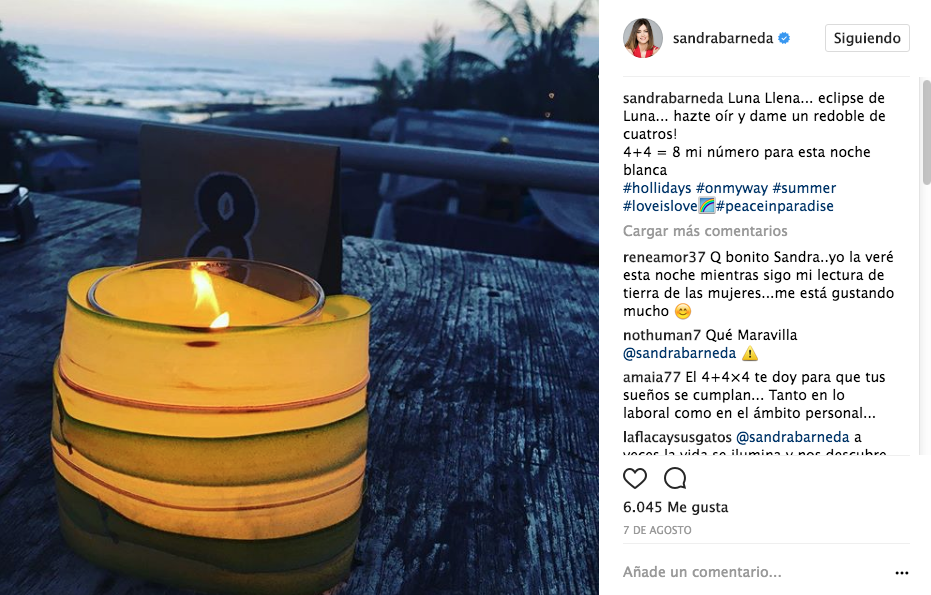
Task: Open nothuman7 commenter profile
Action: [662, 335]
